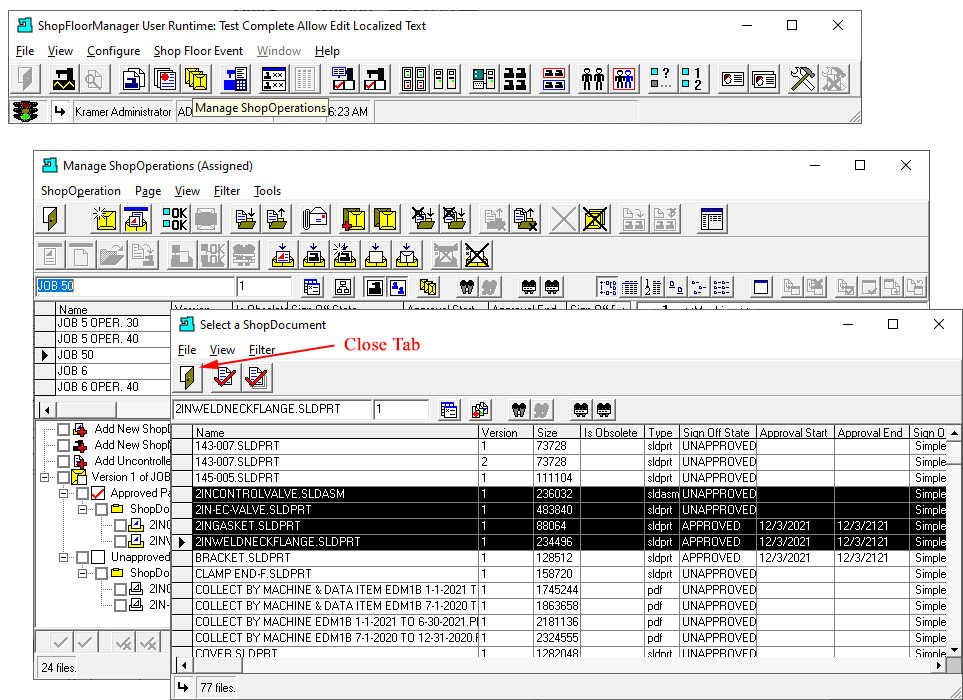This screenshot has width=963, height=700.
Task: Click the filter table icon in Select a ShopDocument
Action: [x=450, y=410]
